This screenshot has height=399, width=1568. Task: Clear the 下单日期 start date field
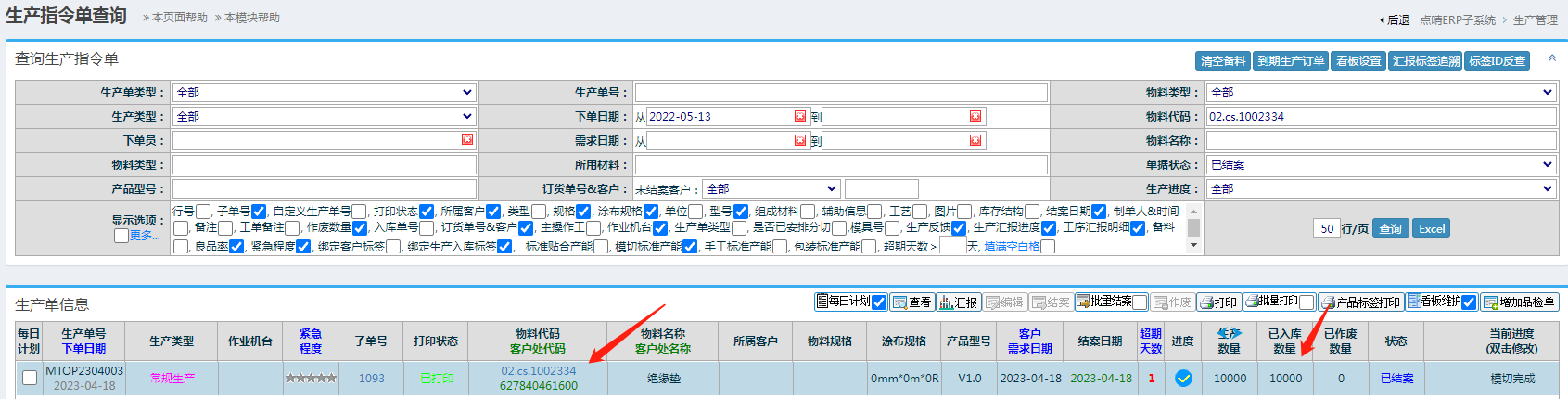(x=800, y=116)
